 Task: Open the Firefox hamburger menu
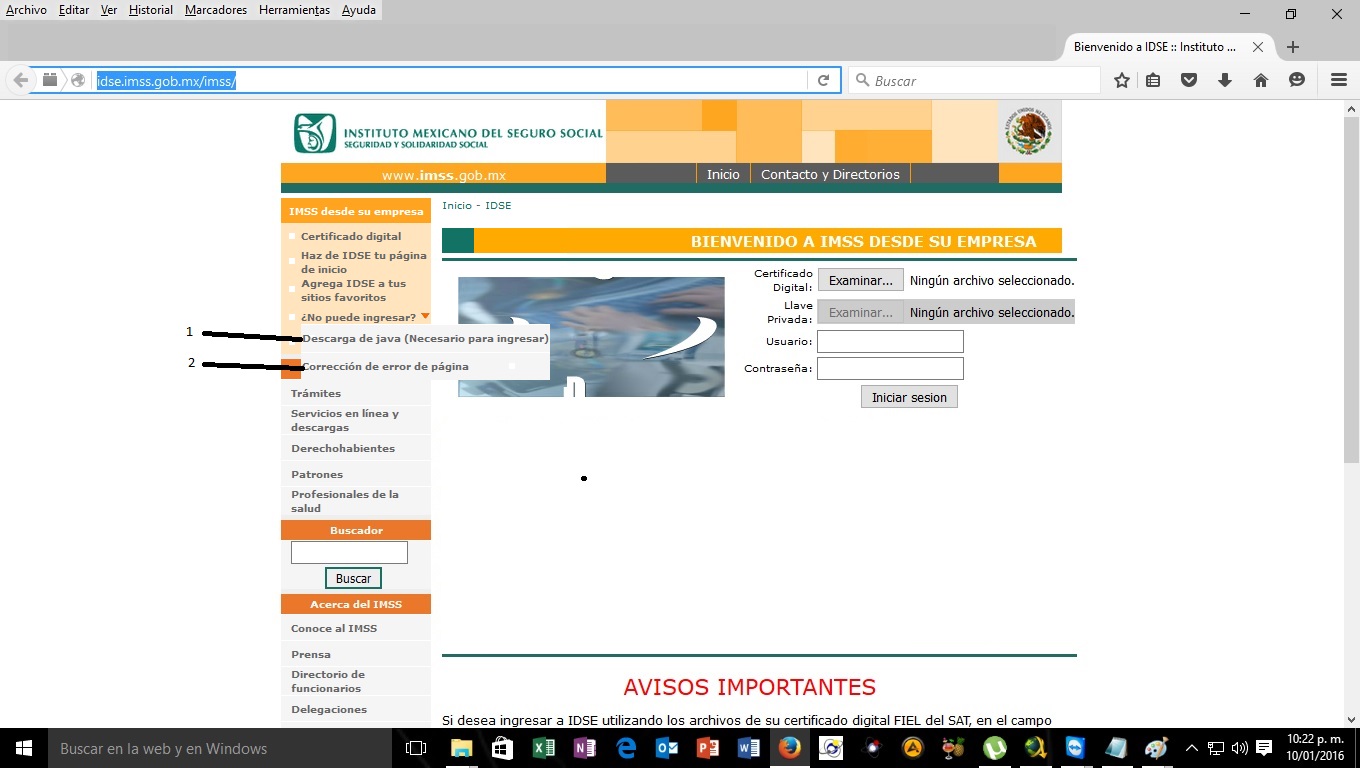[1339, 81]
